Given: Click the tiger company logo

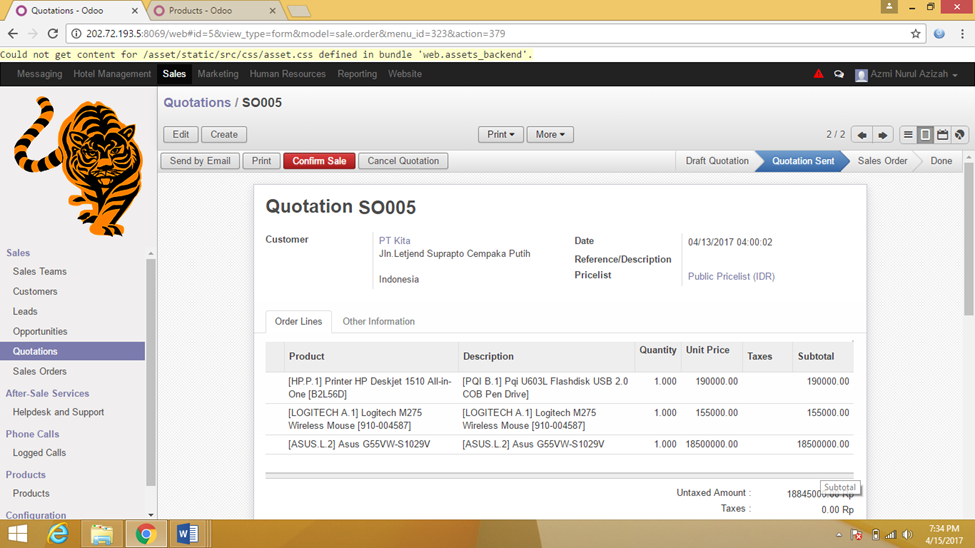Looking at the screenshot, I should coord(76,166).
